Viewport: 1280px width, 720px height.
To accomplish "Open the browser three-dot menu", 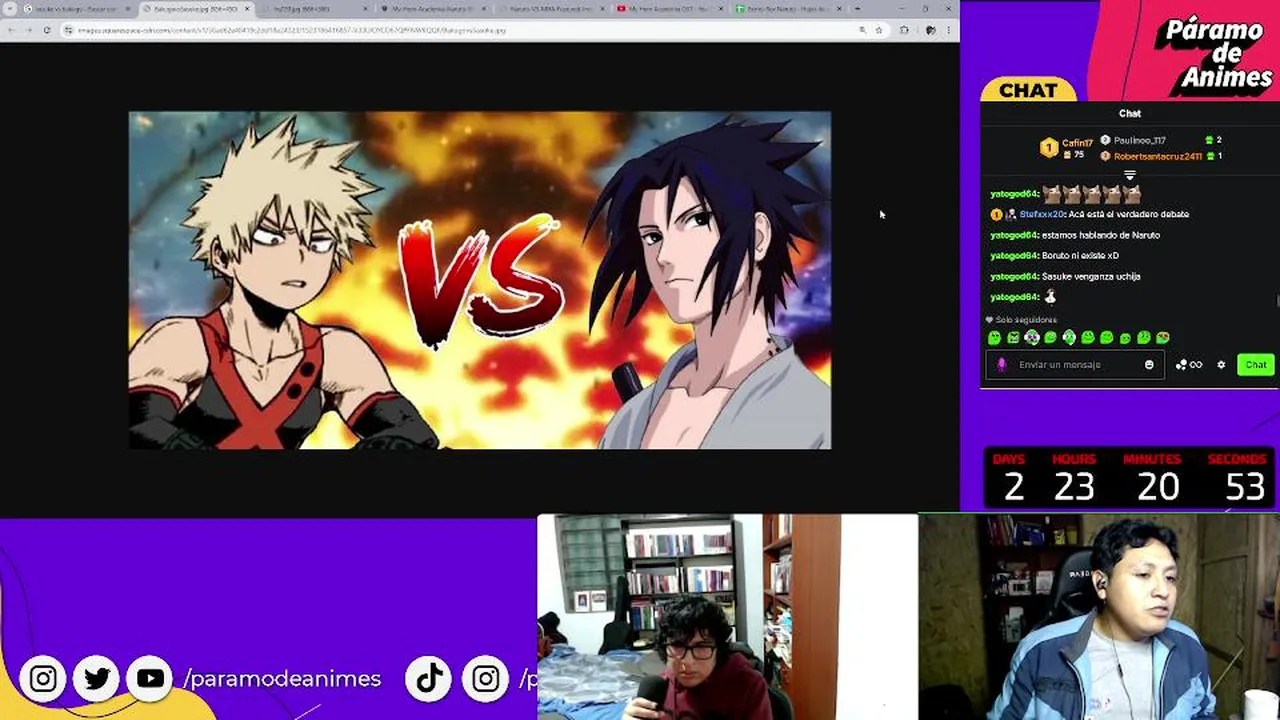I will pos(948,30).
